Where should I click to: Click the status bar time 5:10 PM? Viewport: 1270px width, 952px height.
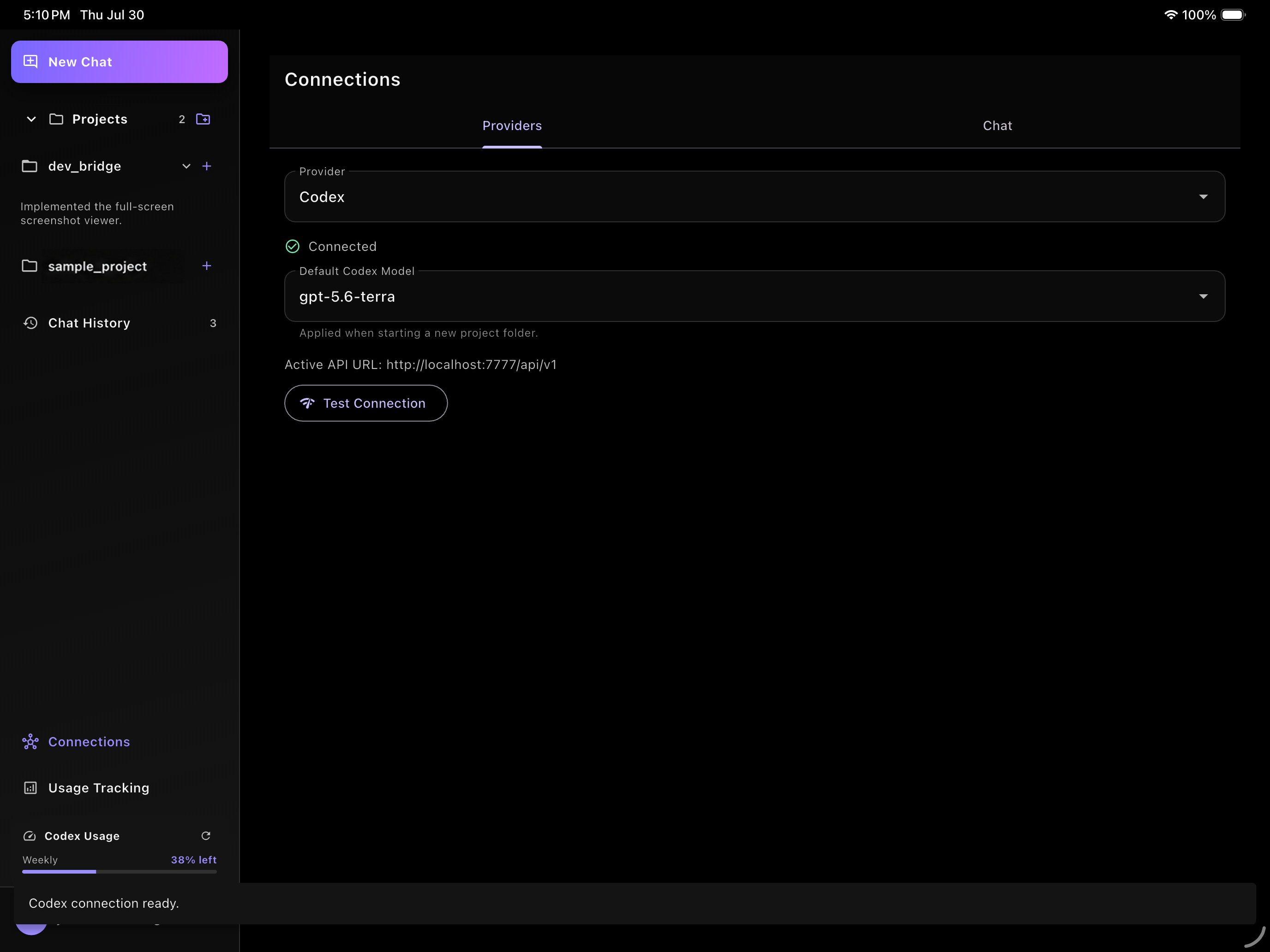(47, 15)
